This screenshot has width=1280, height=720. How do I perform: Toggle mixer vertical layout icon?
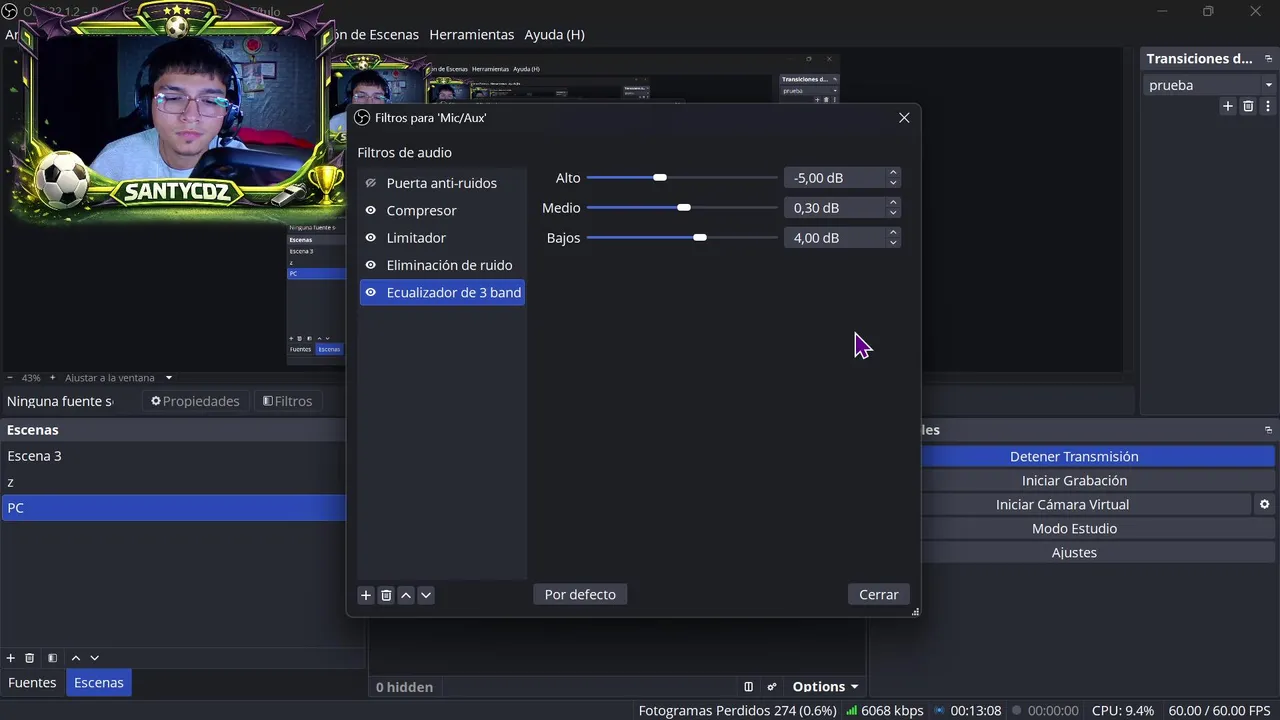point(748,686)
